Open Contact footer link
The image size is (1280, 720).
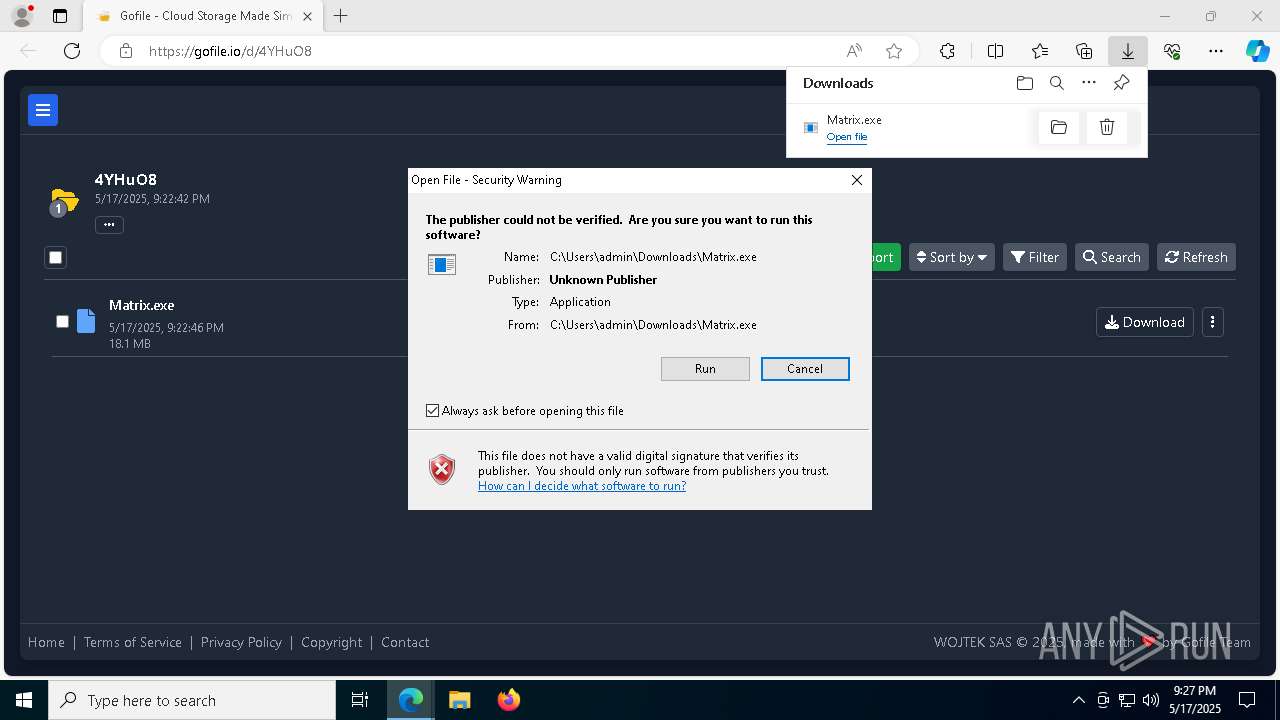tap(405, 642)
